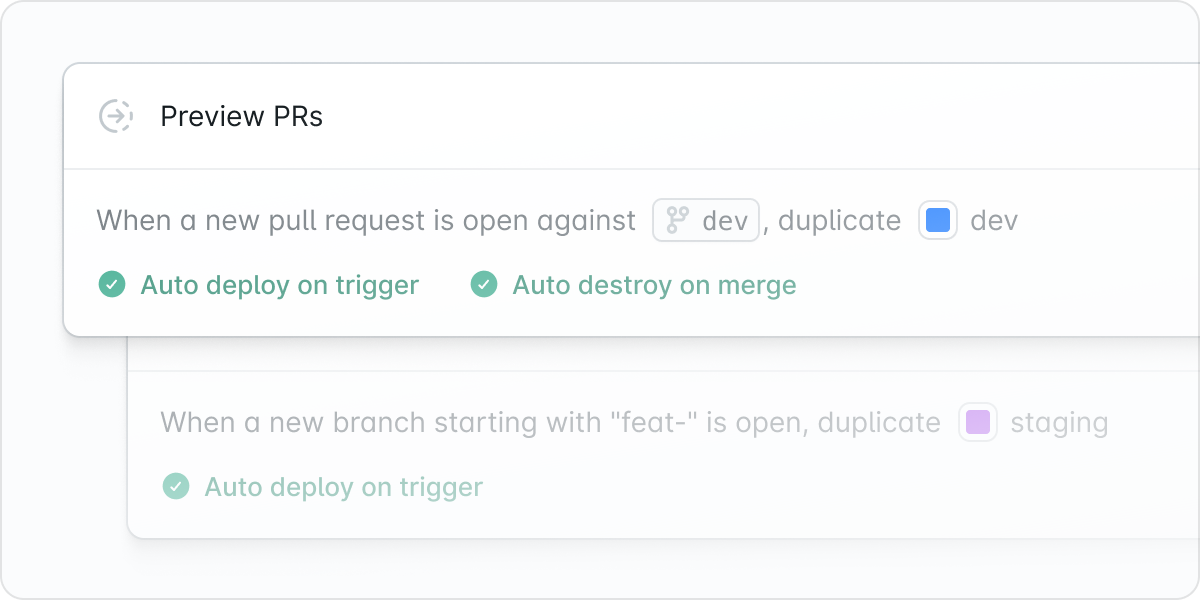Image resolution: width=1200 pixels, height=600 pixels.
Task: Click the "When a new pull request is open against" text
Action: click(x=366, y=220)
